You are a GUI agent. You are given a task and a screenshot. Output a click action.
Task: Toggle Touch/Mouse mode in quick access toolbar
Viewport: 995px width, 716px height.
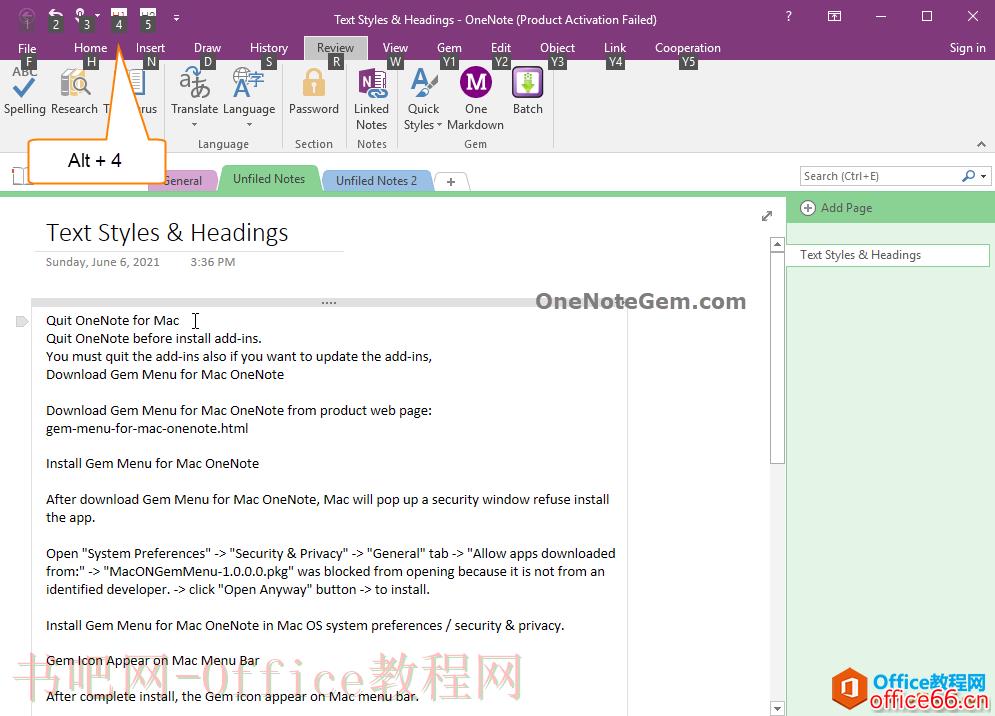point(82,17)
